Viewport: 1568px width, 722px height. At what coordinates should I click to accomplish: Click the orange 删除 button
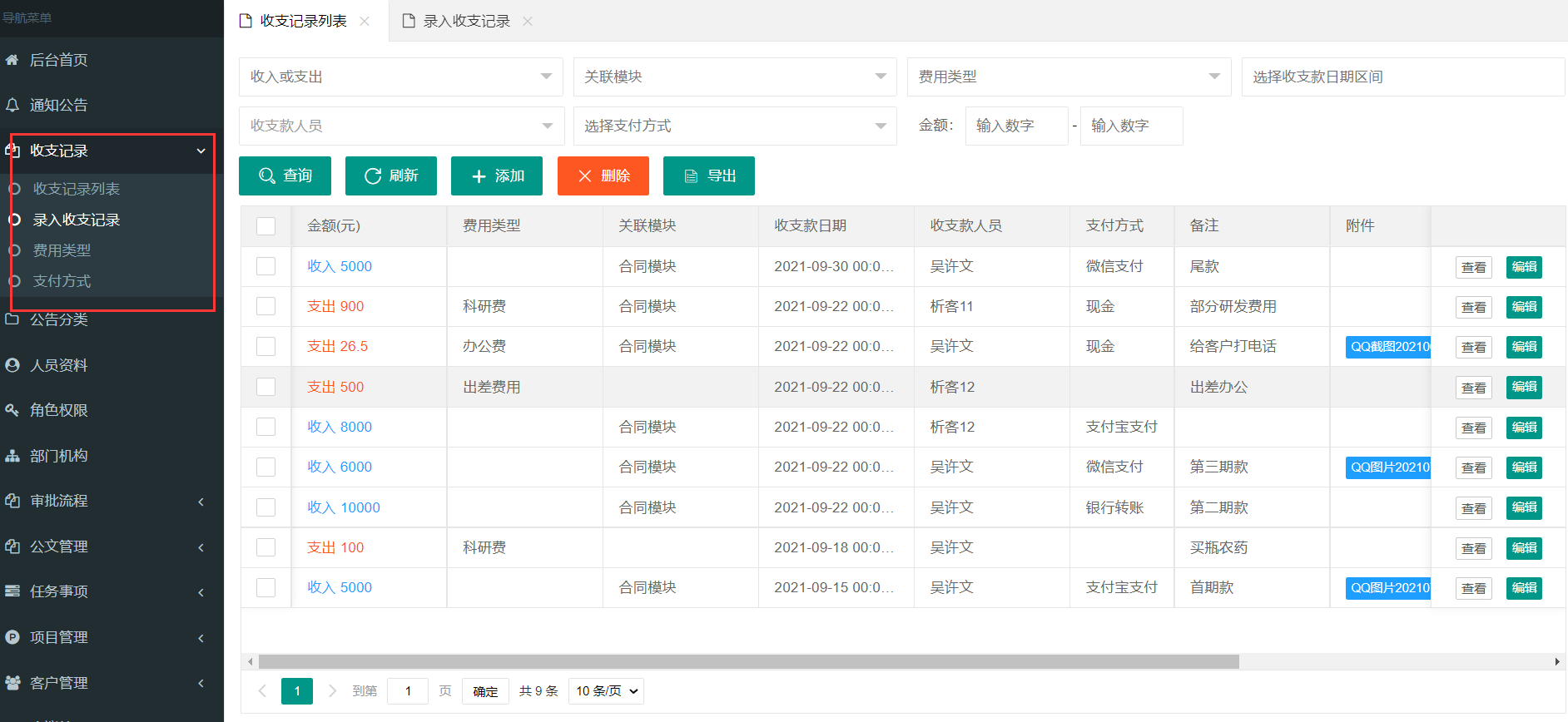coord(603,176)
